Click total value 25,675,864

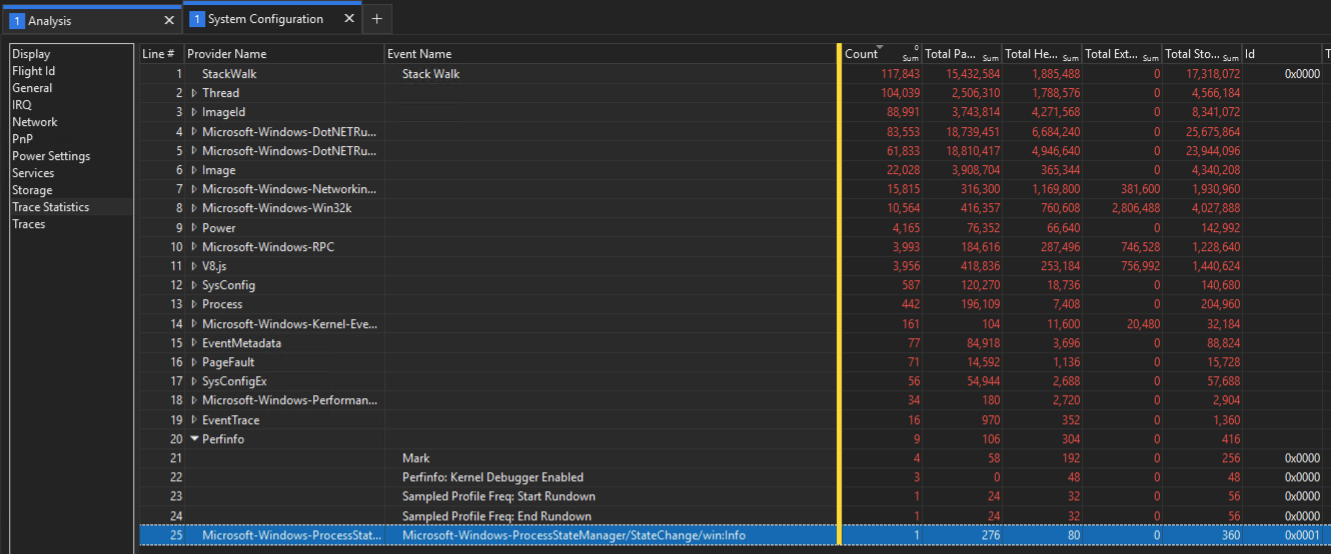(x=1211, y=132)
